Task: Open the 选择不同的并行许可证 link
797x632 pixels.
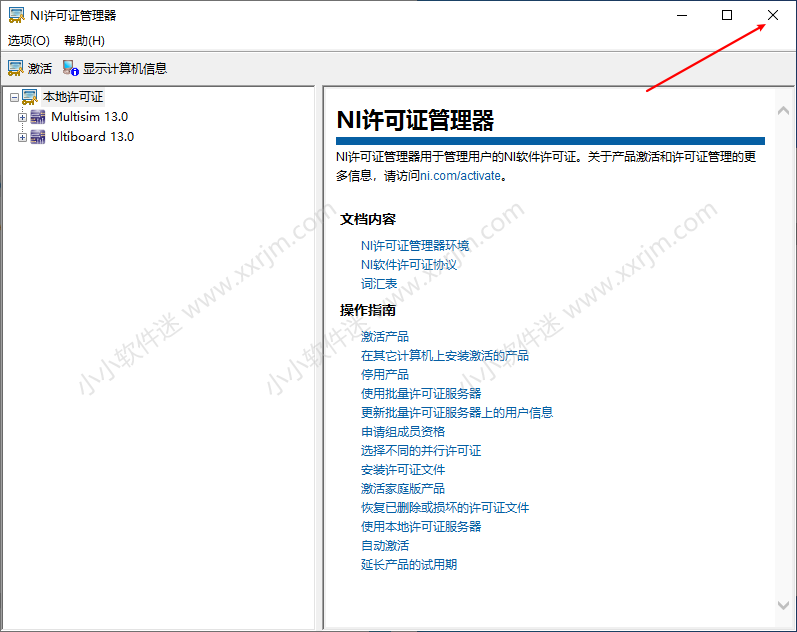Action: click(421, 450)
